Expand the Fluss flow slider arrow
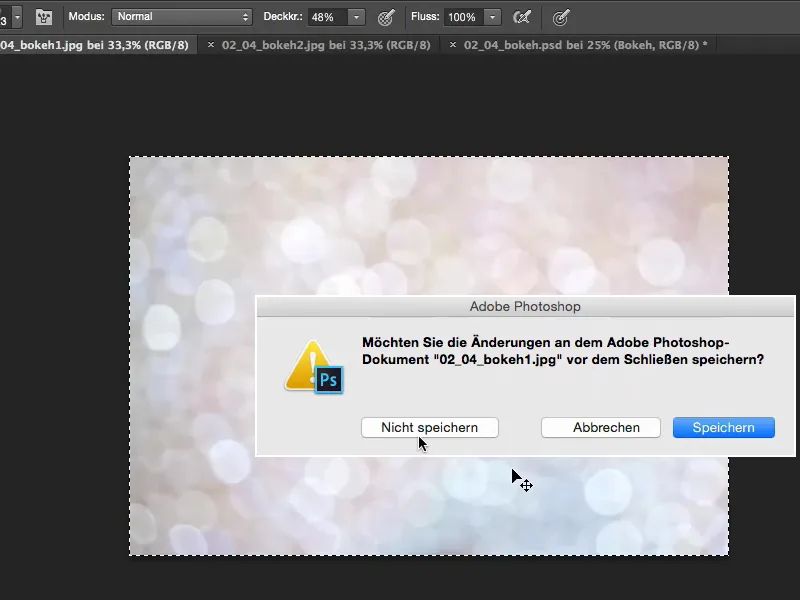800x600 pixels. click(492, 17)
